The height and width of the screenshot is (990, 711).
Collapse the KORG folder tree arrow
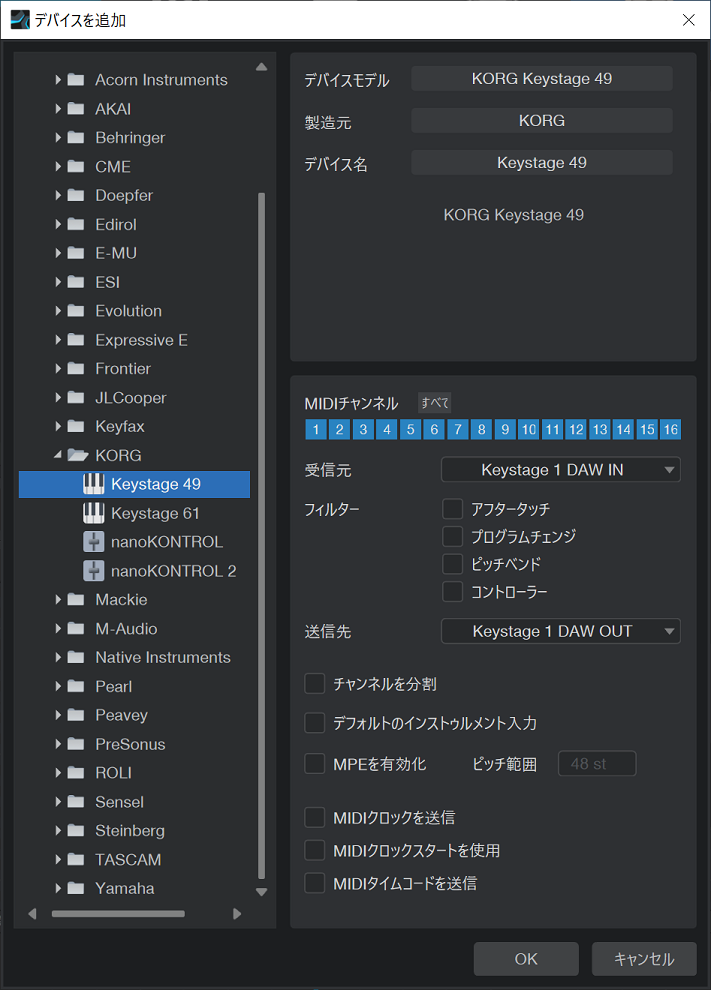pyautogui.click(x=58, y=455)
